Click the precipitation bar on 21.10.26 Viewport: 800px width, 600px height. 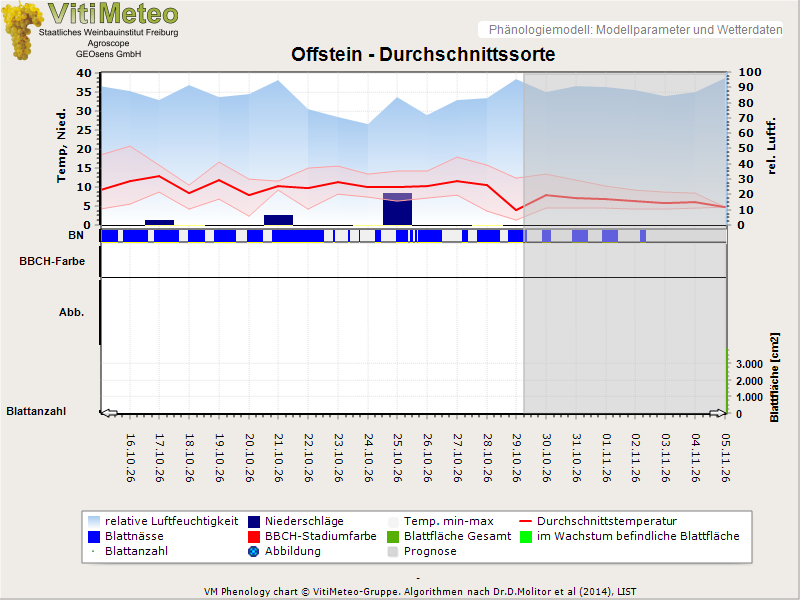(279, 220)
